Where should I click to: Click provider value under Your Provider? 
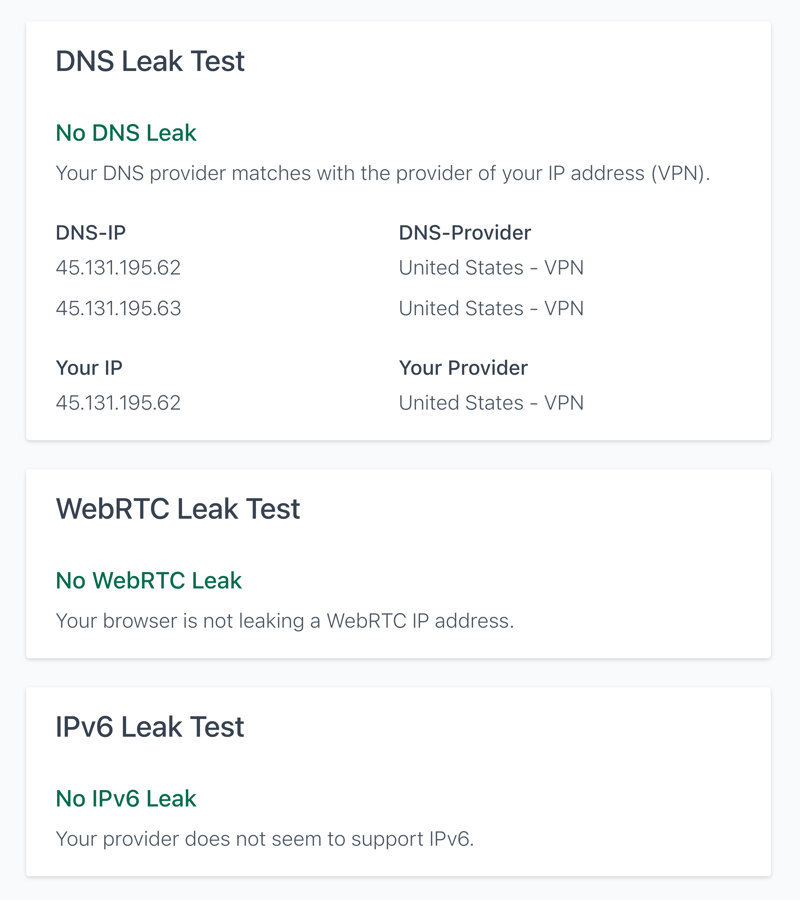[491, 403]
